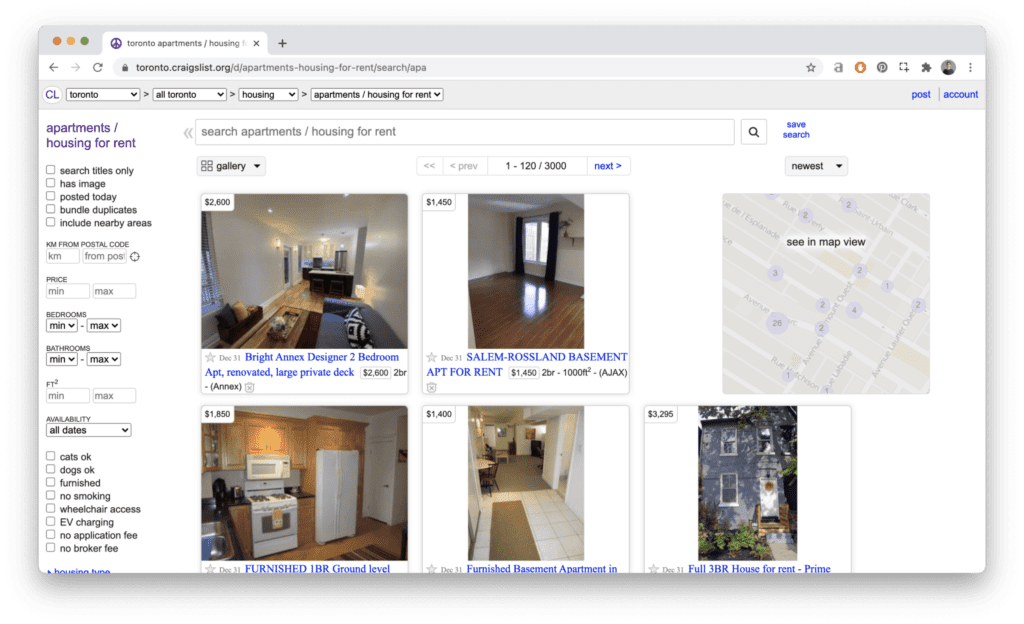The image size is (1024, 624).
Task: Star the Bright Annex Designer listing
Action: tap(210, 358)
